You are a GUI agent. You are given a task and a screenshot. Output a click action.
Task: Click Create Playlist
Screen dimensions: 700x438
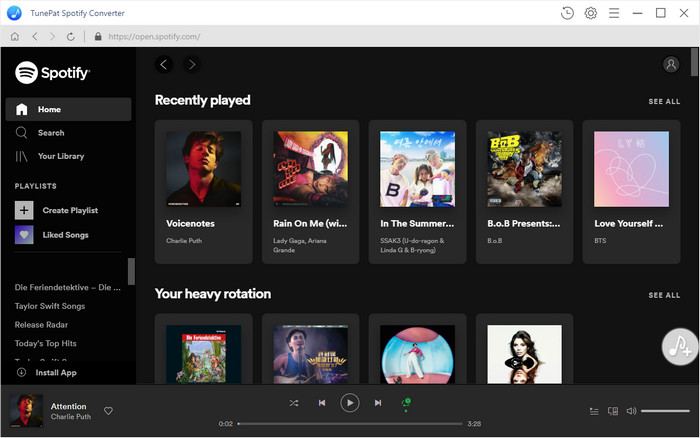click(x=69, y=210)
